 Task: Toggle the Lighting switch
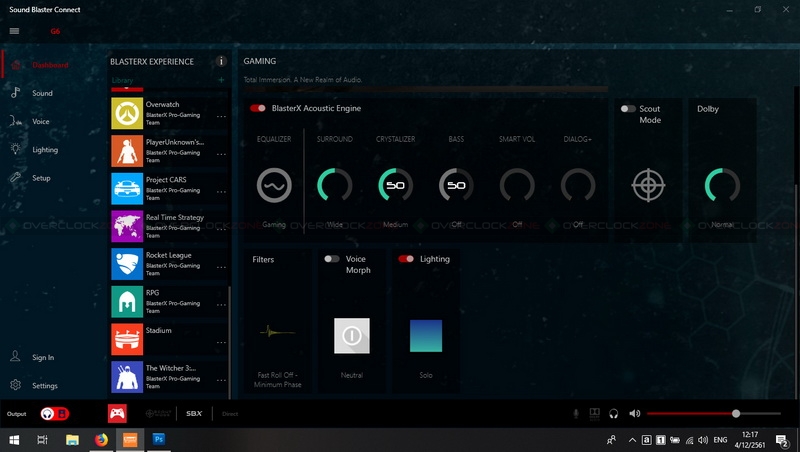pos(406,259)
